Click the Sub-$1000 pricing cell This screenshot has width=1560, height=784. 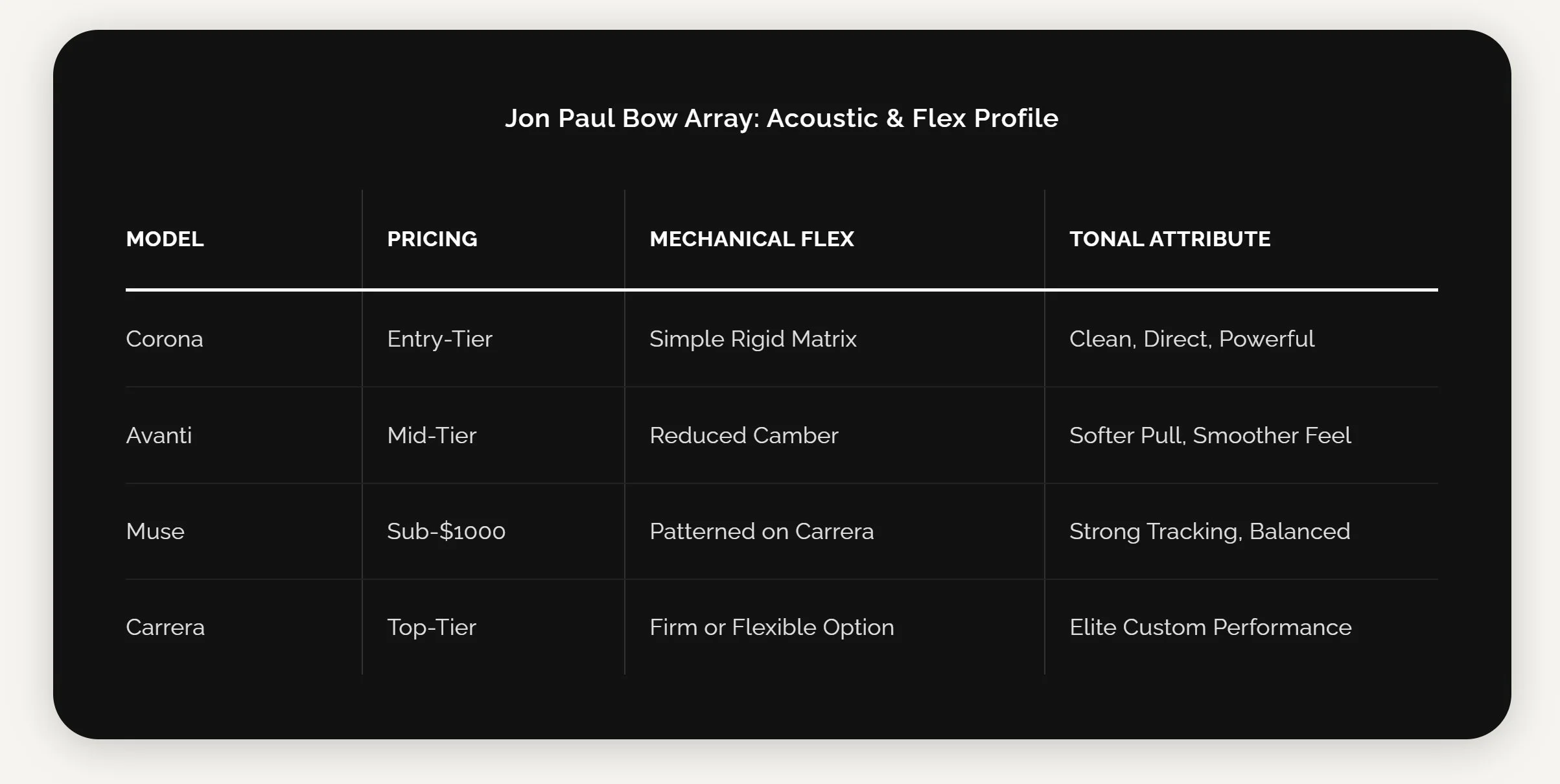coord(493,531)
